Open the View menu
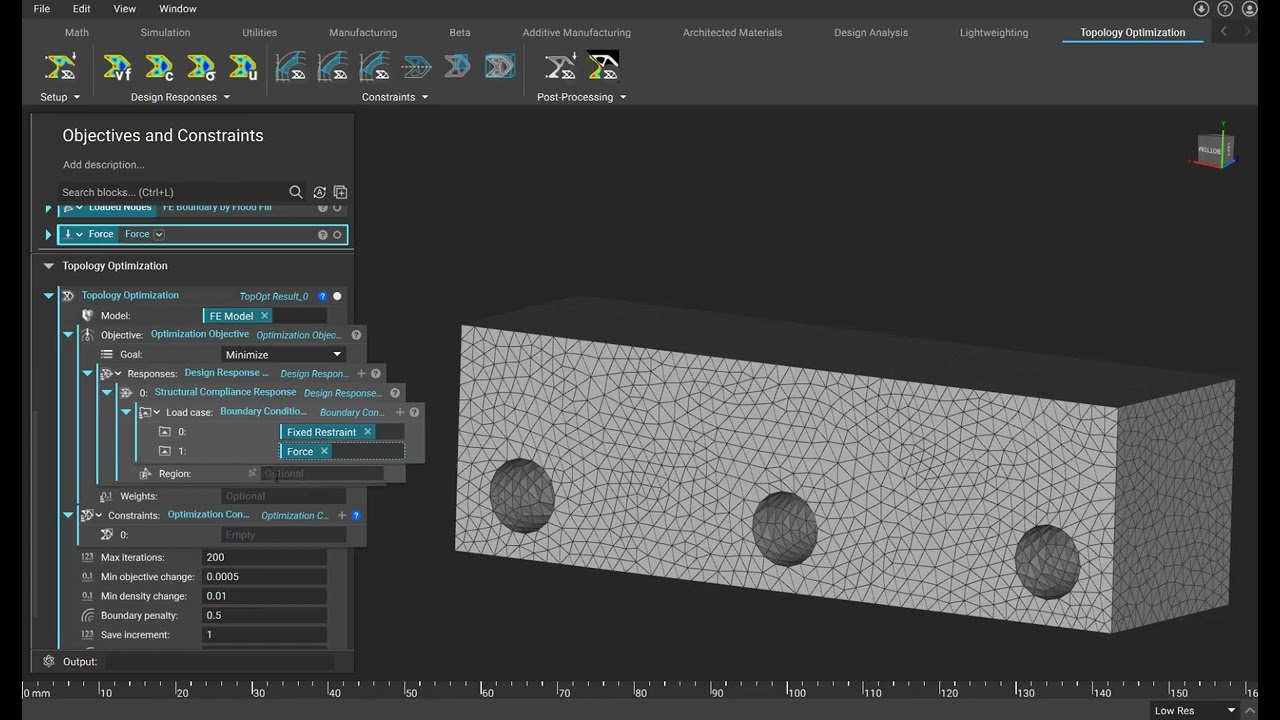This screenshot has width=1280, height=720. pyautogui.click(x=125, y=9)
